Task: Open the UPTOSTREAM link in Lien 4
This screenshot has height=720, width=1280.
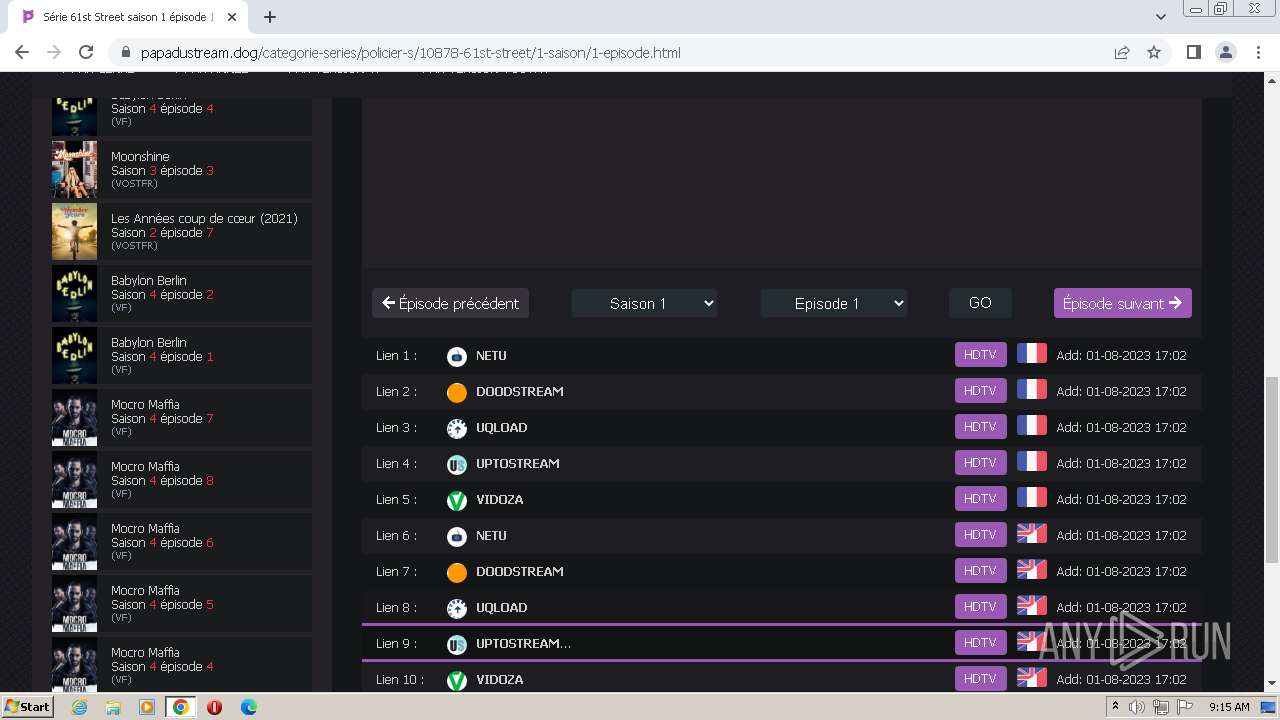Action: pyautogui.click(x=518, y=464)
